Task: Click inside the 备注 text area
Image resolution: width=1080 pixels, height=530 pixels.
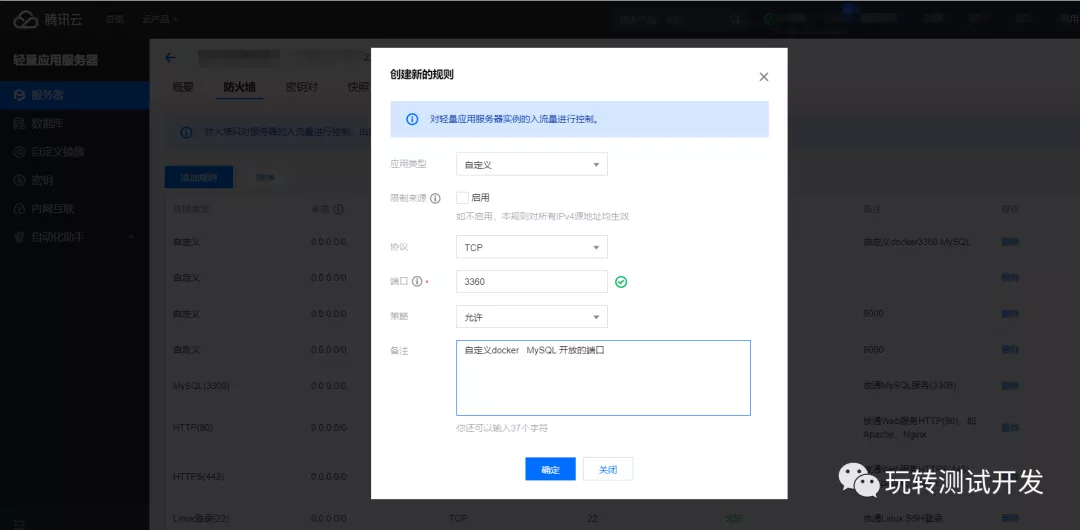Action: point(603,378)
